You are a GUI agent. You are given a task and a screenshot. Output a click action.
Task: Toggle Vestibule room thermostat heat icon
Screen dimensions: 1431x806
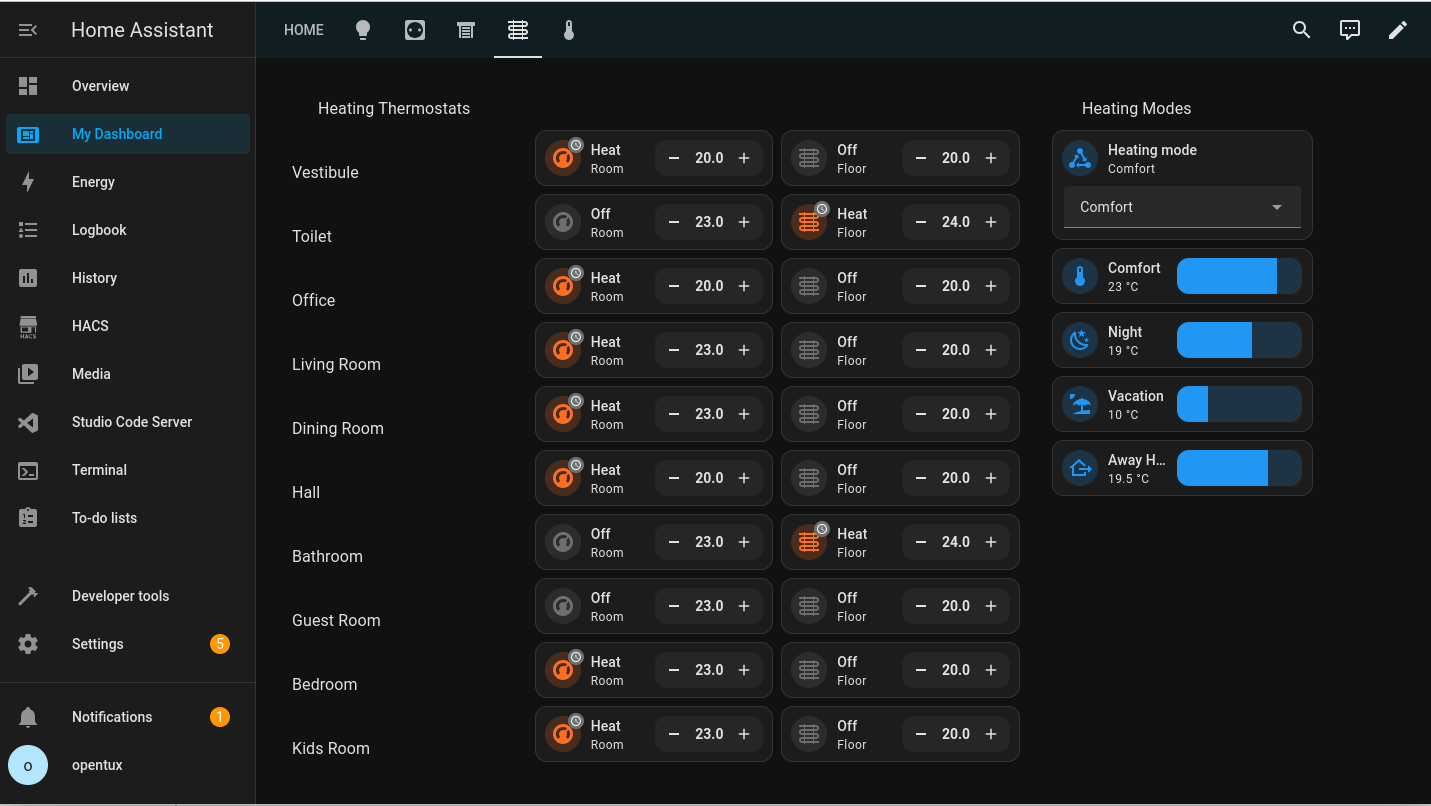563,158
